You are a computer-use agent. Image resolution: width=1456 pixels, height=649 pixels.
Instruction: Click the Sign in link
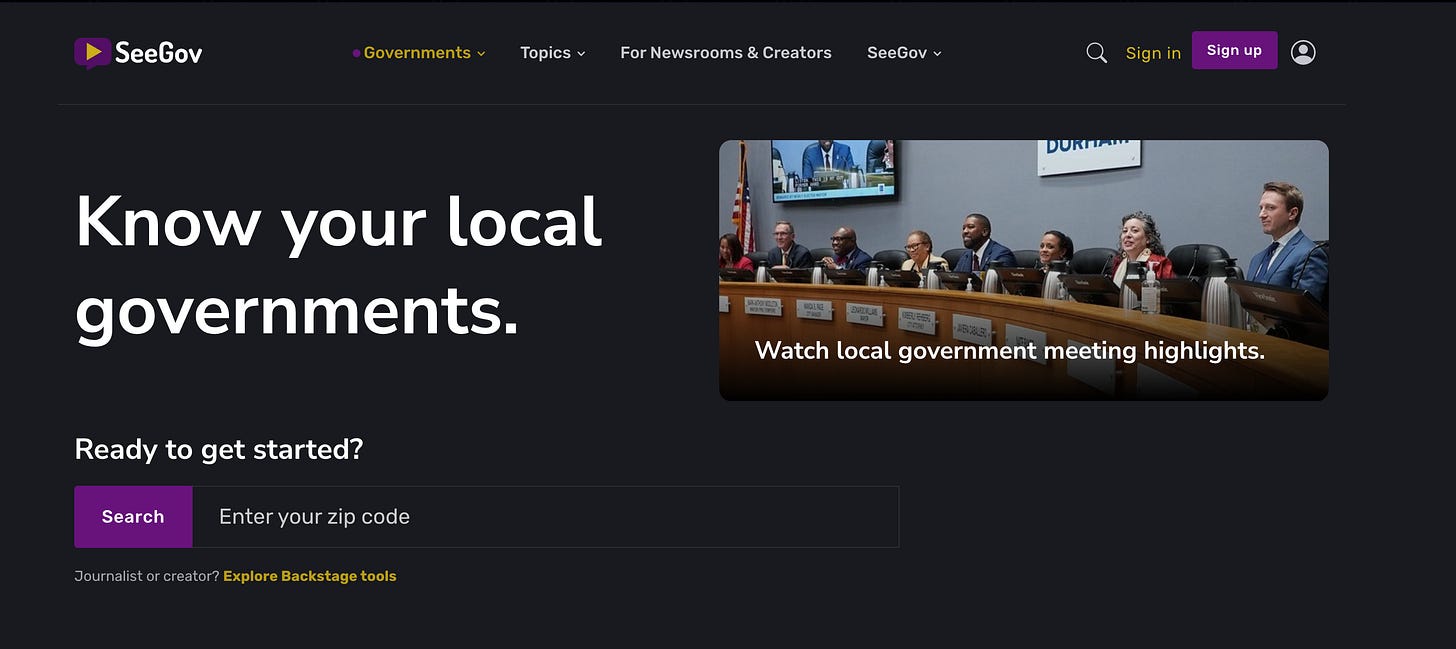[1153, 53]
